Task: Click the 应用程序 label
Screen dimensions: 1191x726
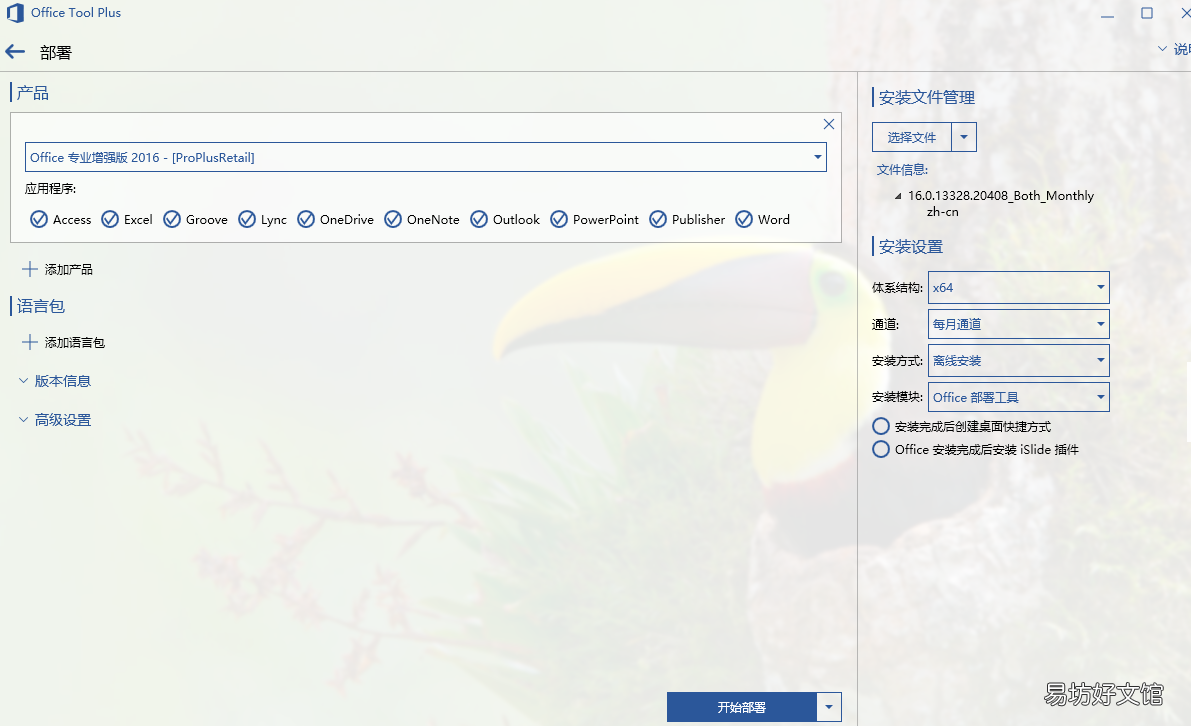Action: click(x=50, y=188)
